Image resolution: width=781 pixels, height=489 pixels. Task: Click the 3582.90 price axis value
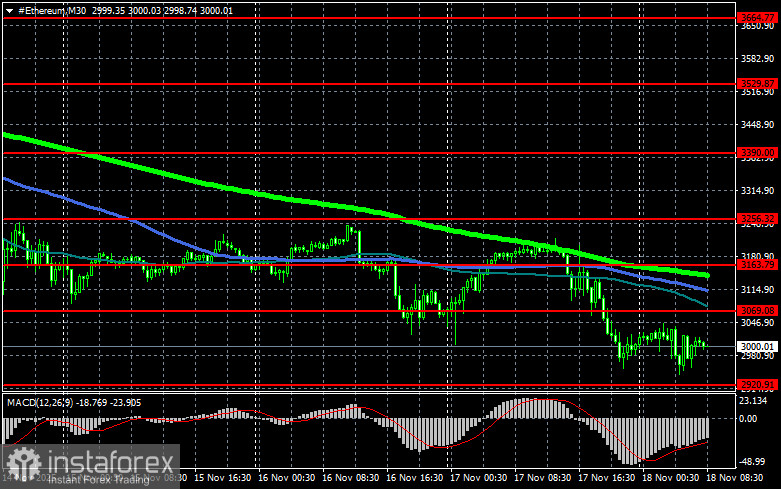[757, 59]
